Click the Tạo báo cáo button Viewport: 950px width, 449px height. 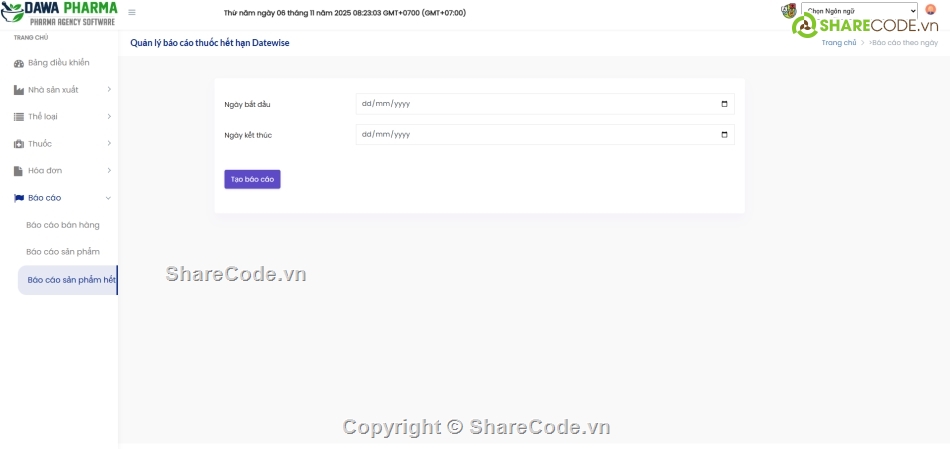[x=252, y=179]
